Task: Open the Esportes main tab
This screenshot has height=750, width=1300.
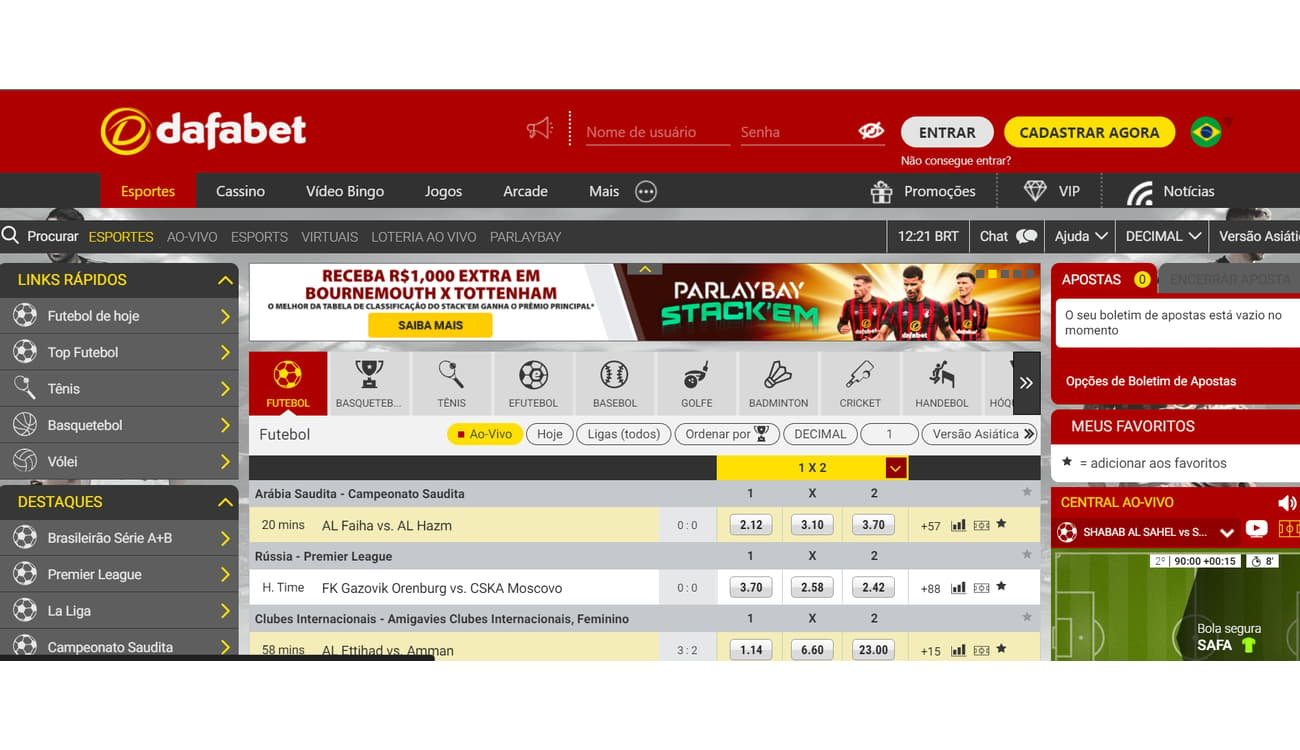Action: click(148, 191)
